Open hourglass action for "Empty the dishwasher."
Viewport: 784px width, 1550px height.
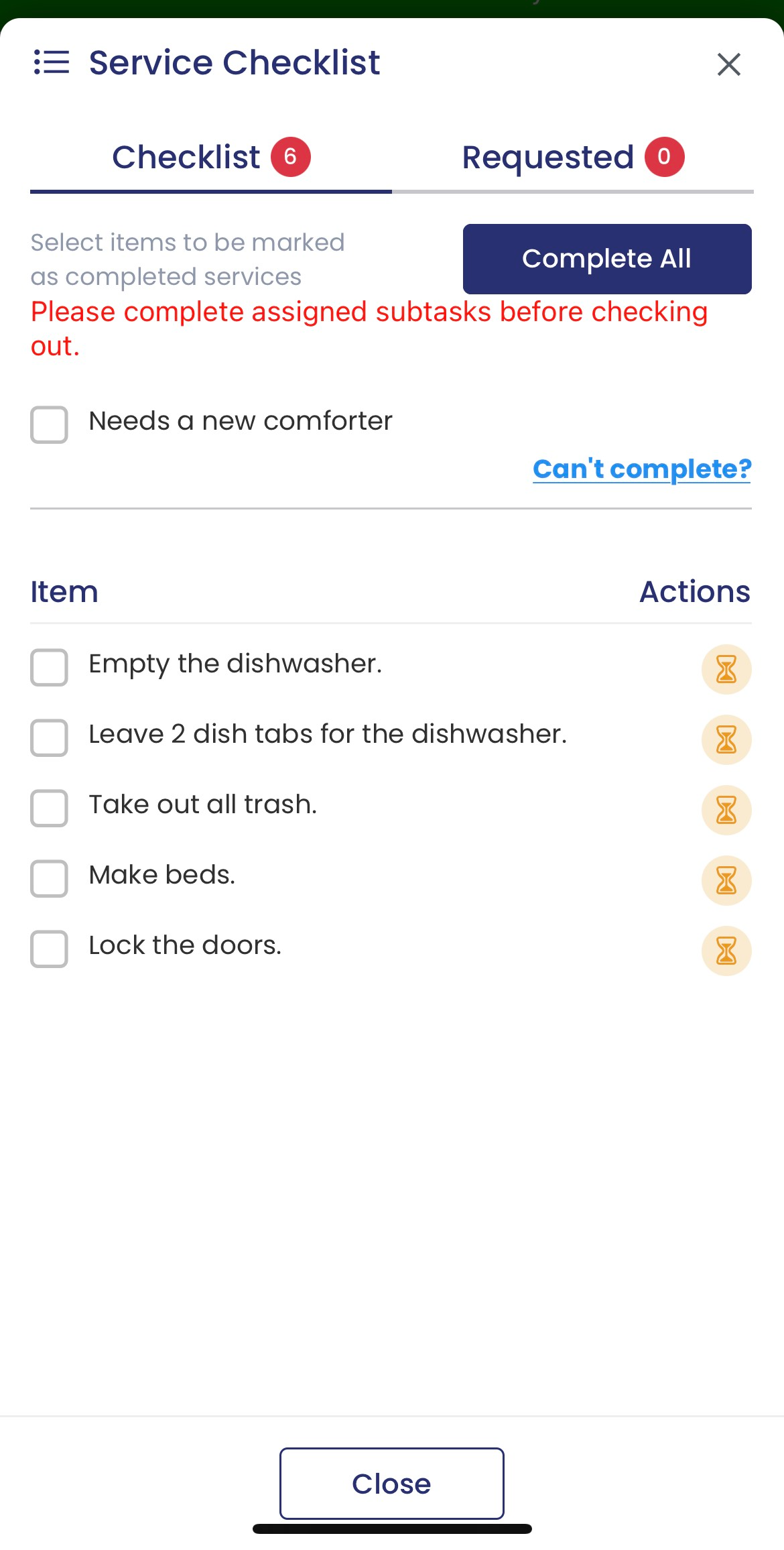coord(726,669)
